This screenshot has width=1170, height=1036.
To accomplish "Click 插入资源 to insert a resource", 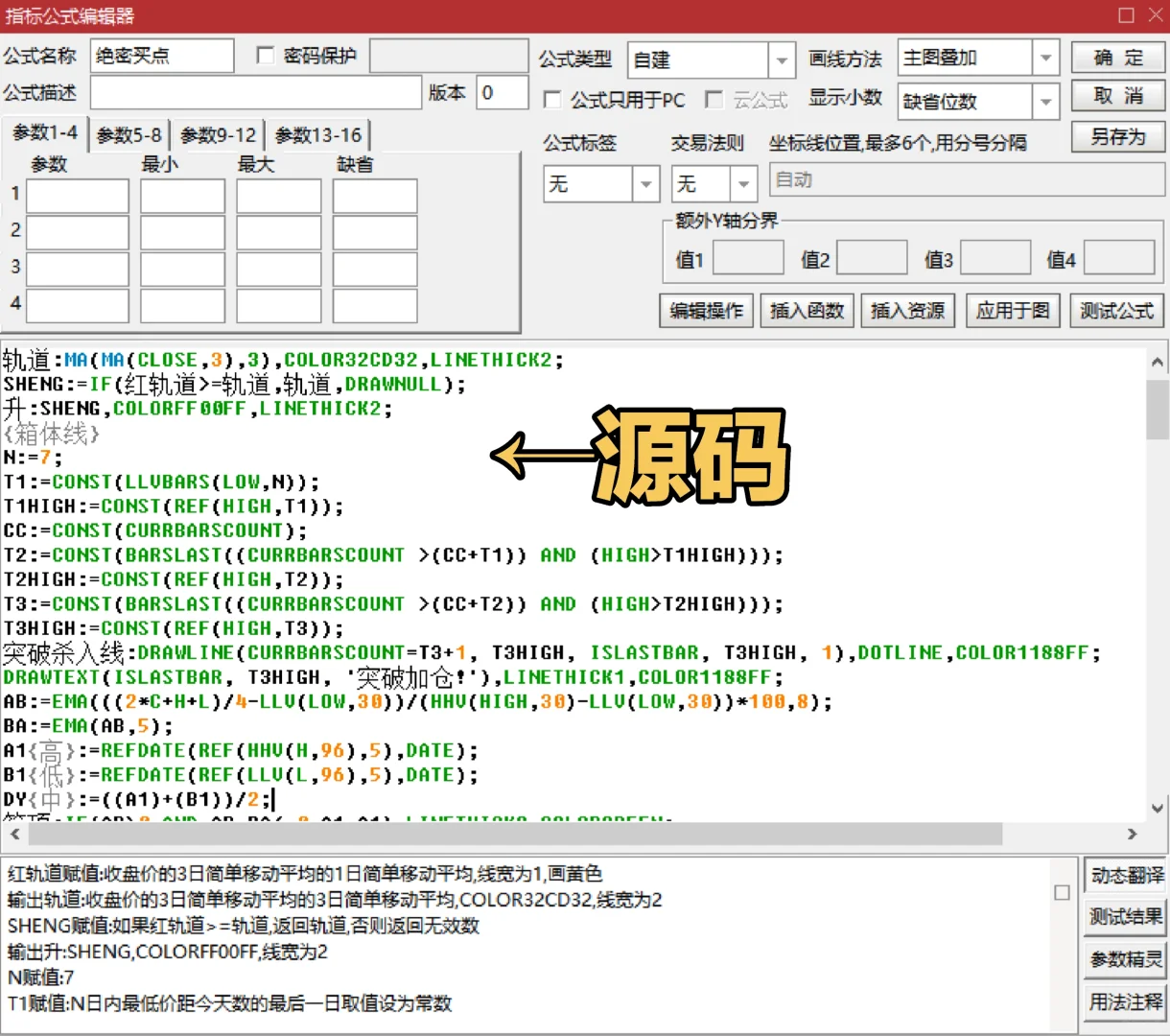I will 907,310.
